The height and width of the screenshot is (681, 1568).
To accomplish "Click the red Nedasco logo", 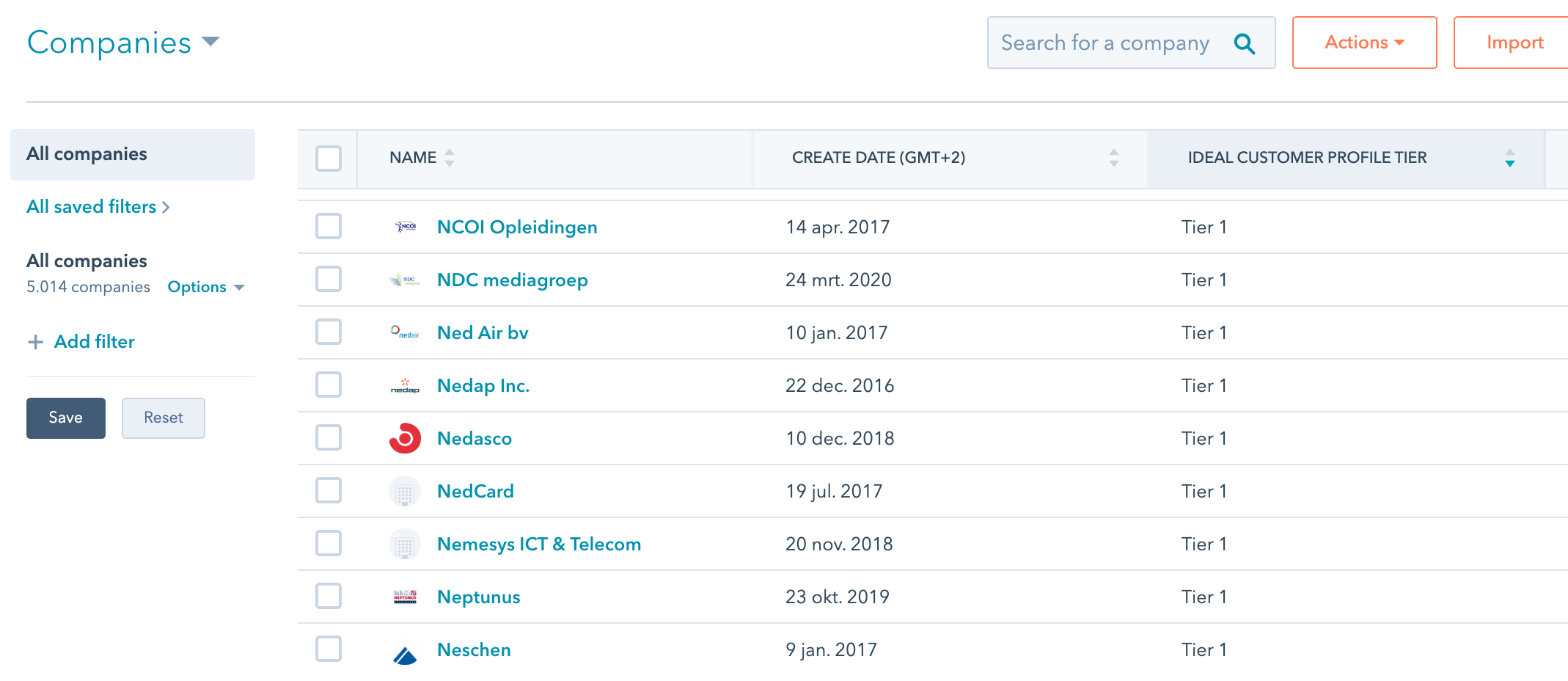I will click(405, 438).
